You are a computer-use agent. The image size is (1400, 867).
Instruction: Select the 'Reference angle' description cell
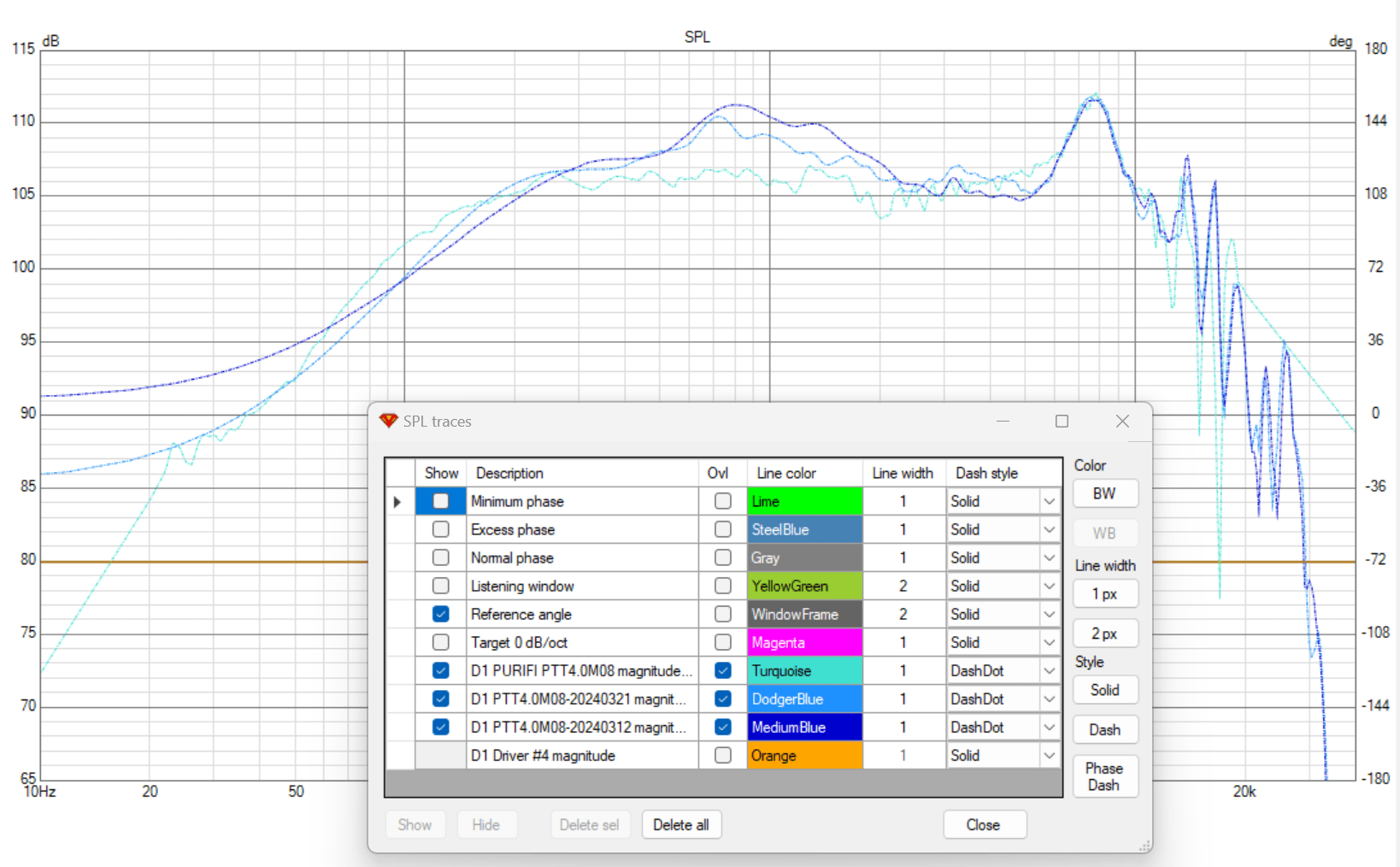pos(582,614)
